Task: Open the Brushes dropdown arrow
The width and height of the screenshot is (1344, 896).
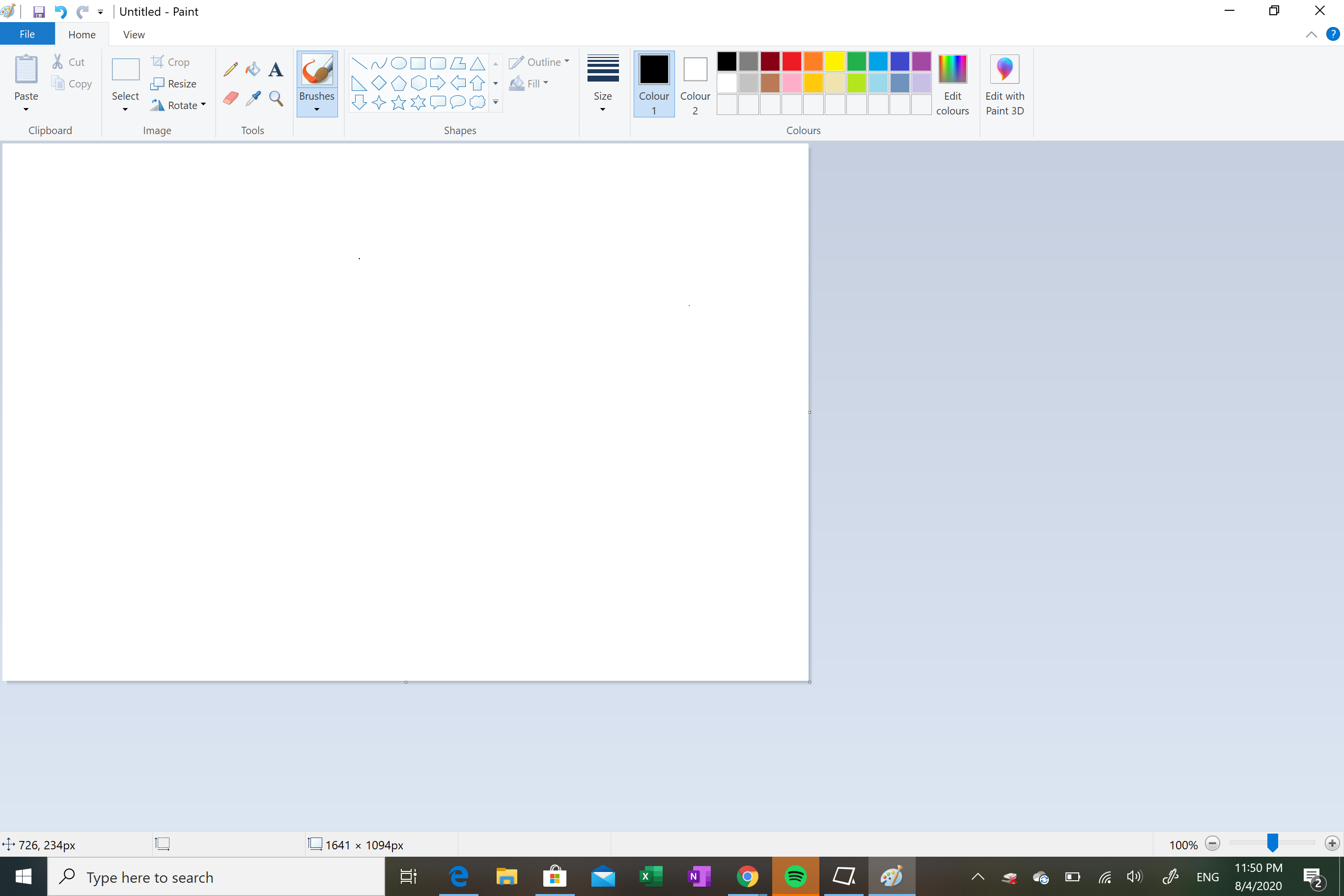Action: tap(316, 109)
